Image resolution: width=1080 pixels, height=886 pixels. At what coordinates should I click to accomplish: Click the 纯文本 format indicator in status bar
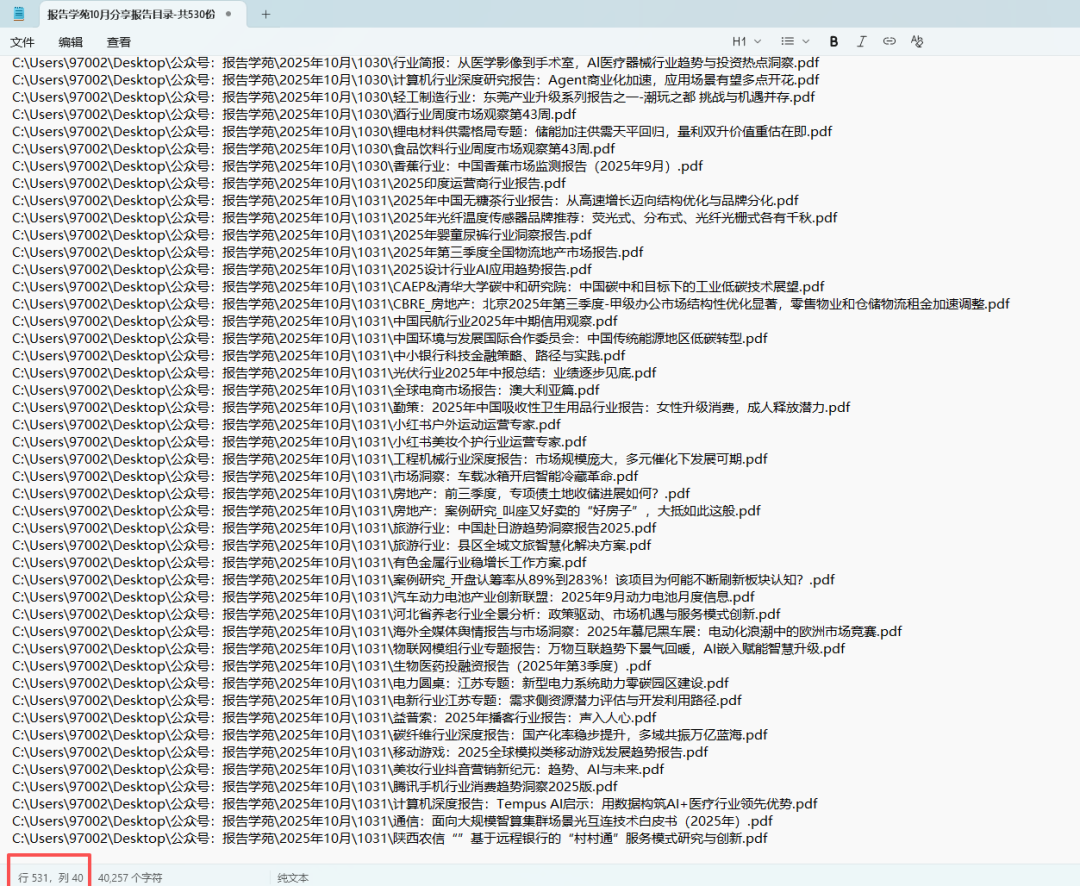click(x=293, y=877)
